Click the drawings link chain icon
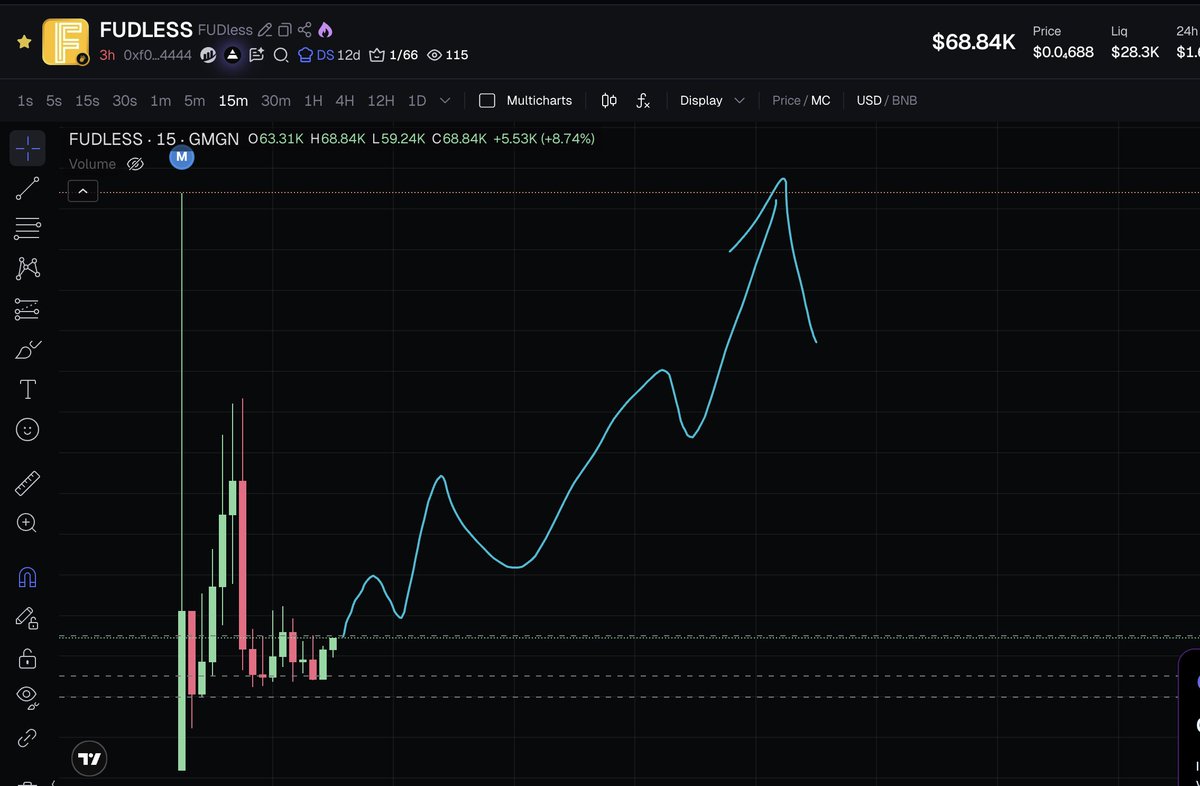1200x786 pixels. click(x=27, y=738)
